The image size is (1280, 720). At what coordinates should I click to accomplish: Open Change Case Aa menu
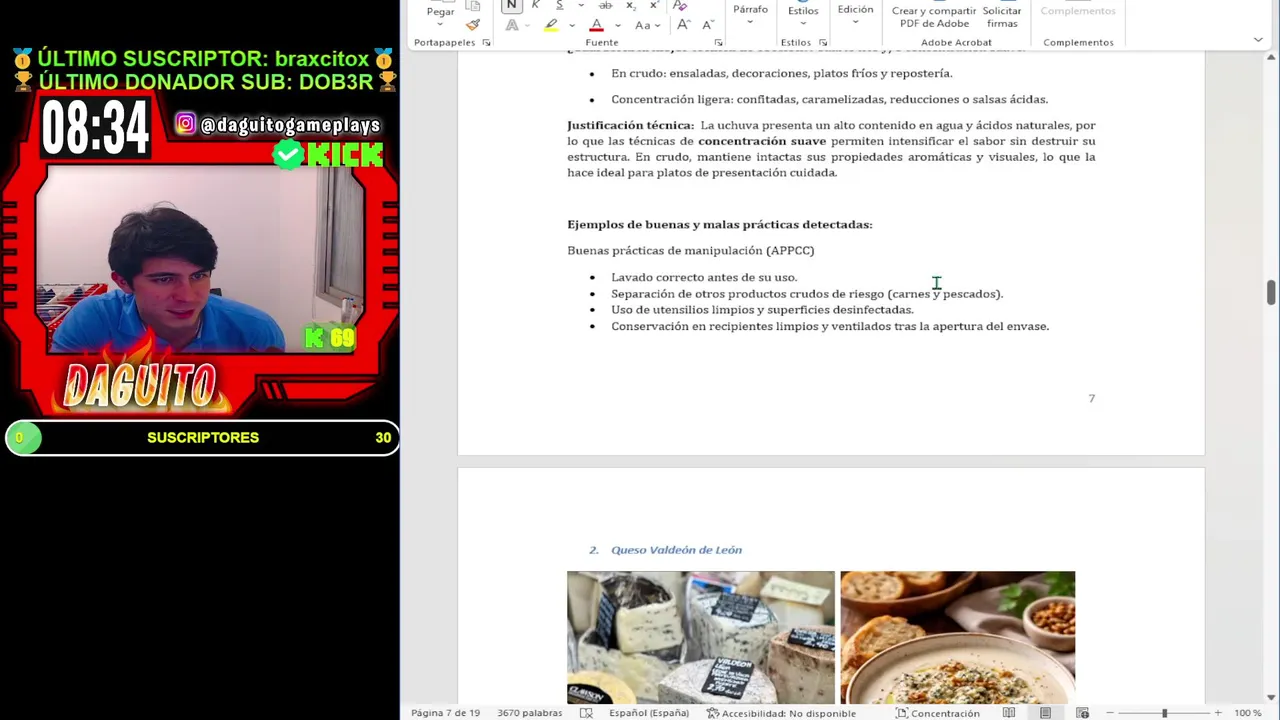pyautogui.click(x=646, y=25)
